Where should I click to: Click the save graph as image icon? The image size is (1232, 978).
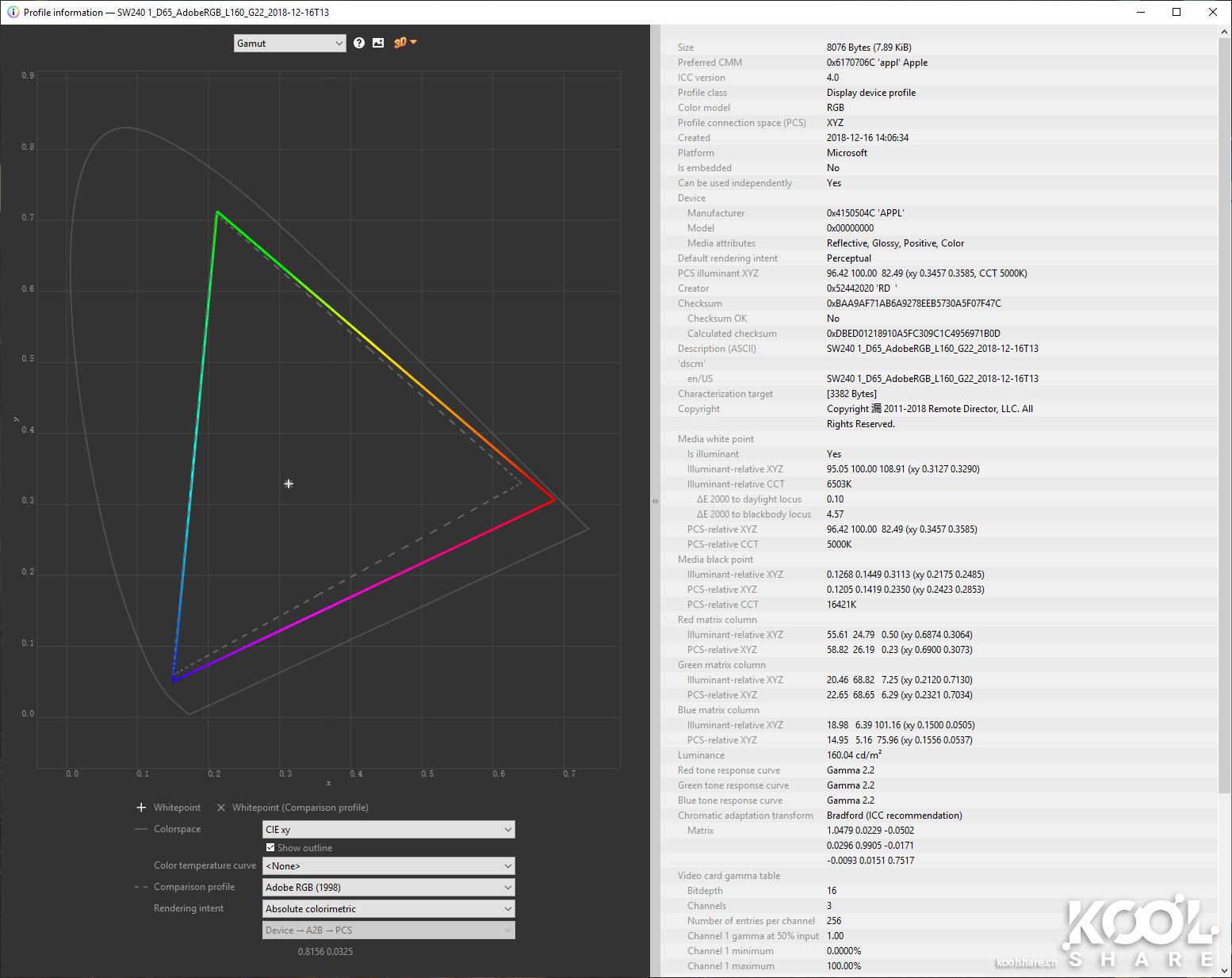pos(378,43)
